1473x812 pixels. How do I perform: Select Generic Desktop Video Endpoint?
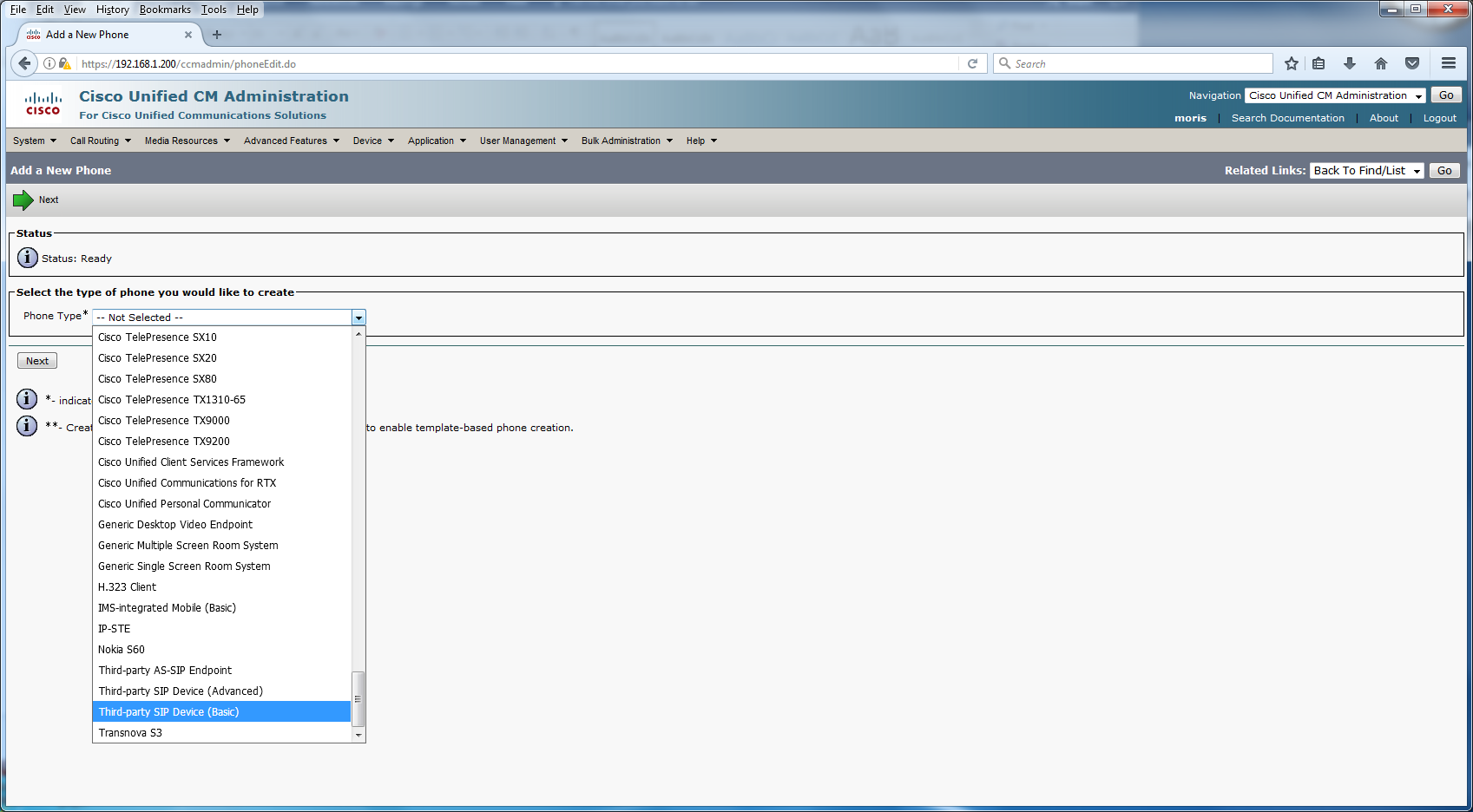click(221, 524)
